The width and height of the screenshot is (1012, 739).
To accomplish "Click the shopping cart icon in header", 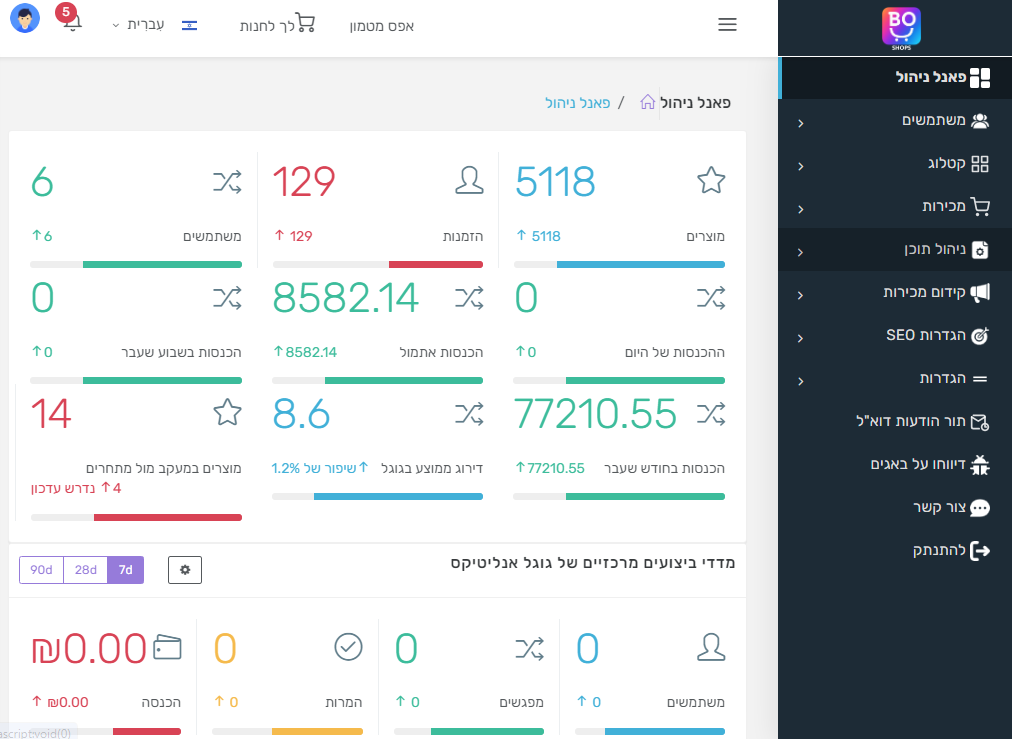I will [x=306, y=24].
